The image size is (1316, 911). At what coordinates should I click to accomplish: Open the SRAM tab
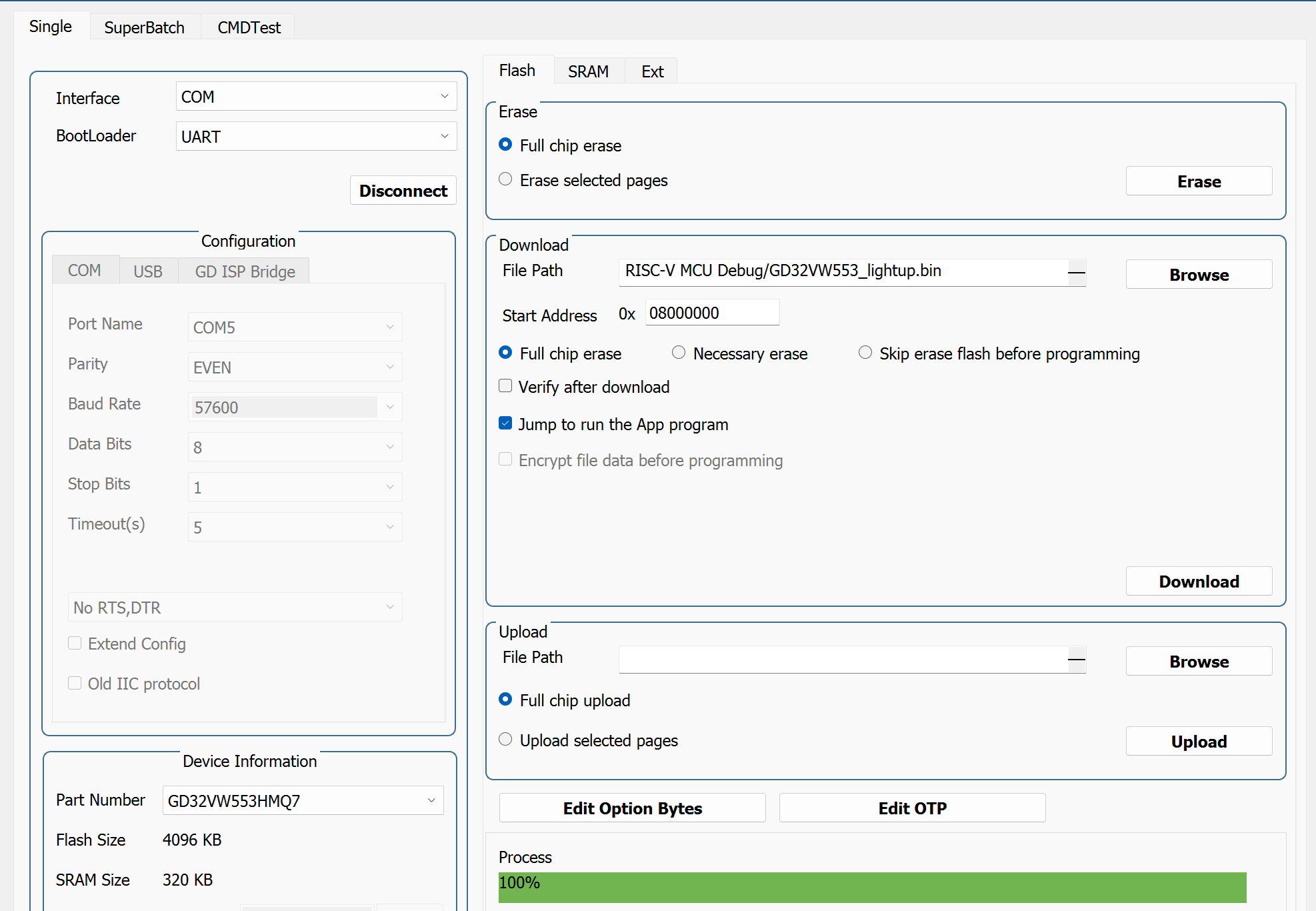pos(588,71)
